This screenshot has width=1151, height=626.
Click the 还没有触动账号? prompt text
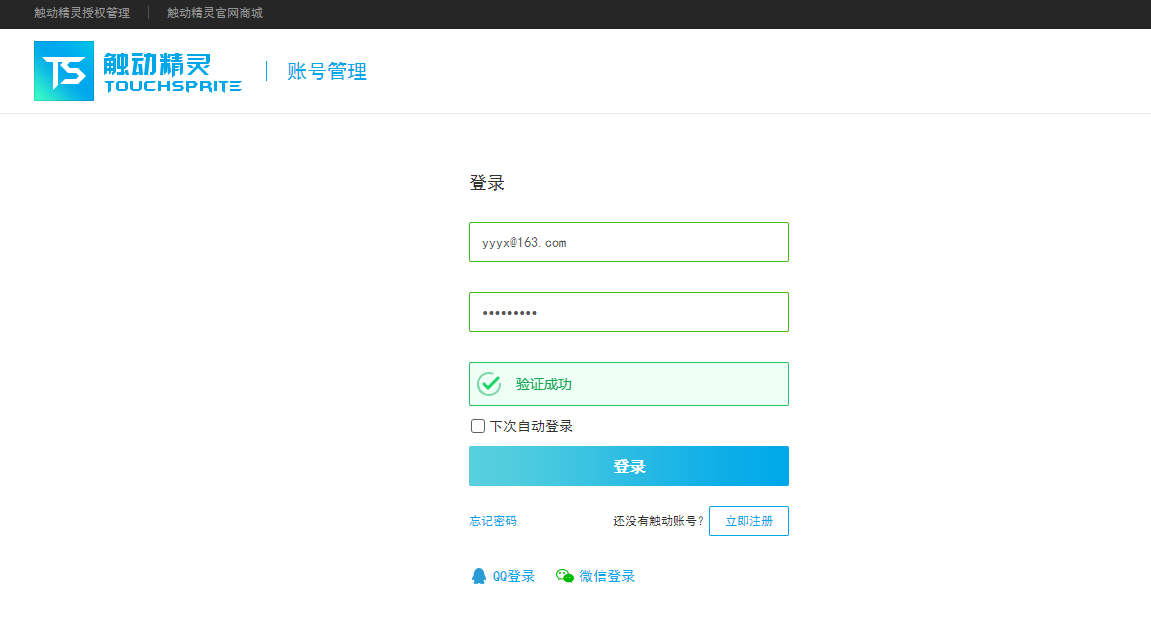[x=658, y=521]
